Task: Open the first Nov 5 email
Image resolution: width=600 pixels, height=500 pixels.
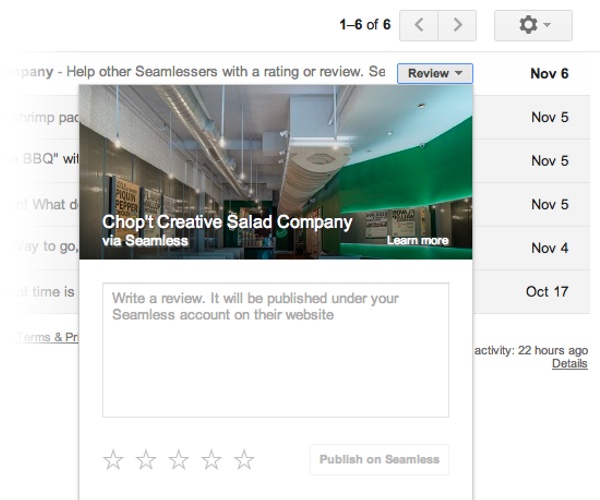Action: pos(549,117)
